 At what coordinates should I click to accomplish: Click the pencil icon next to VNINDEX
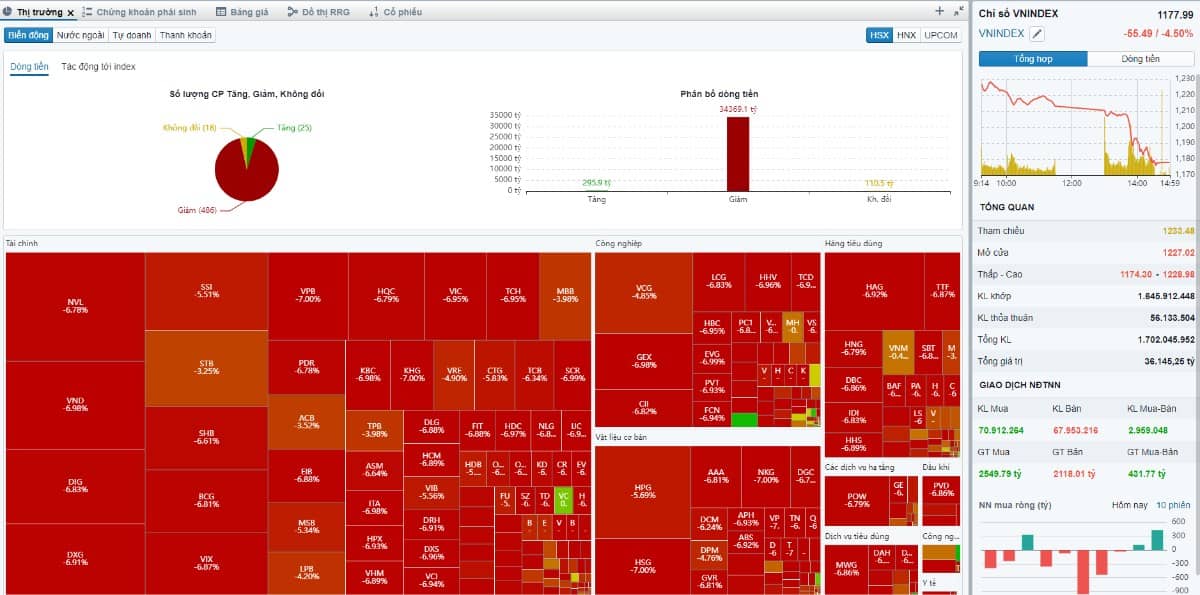(1037, 33)
